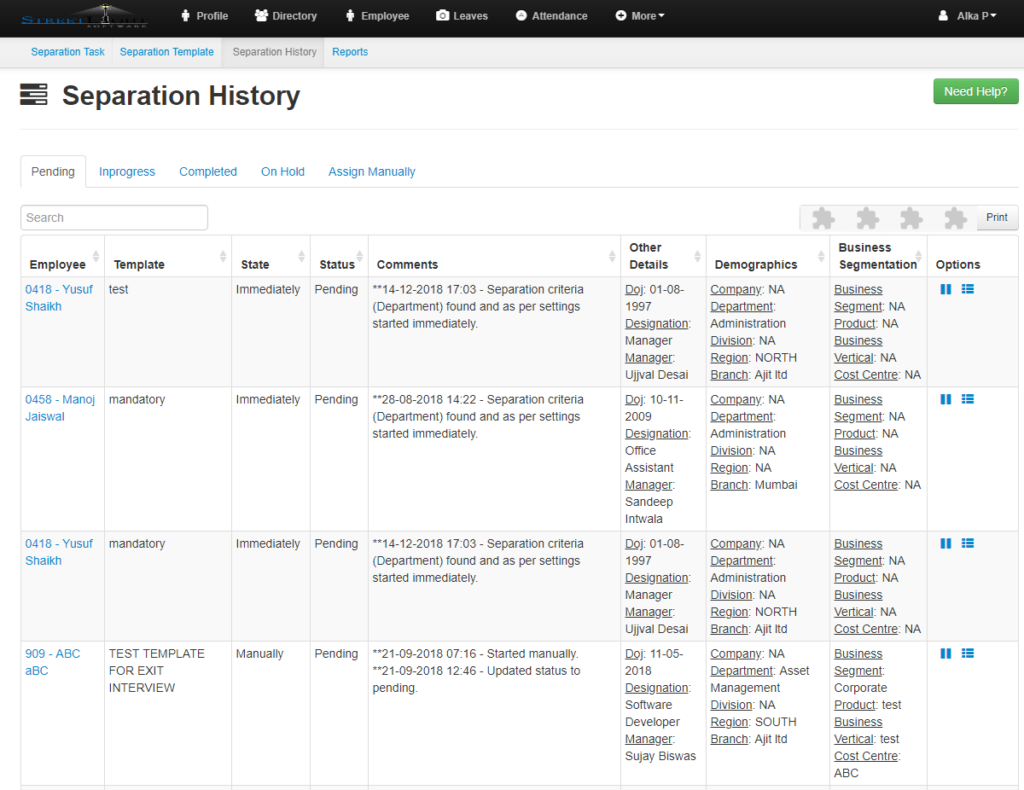This screenshot has height=790, width=1024.
Task: Click the first puzzle-piece icon near Print
Action: [822, 217]
